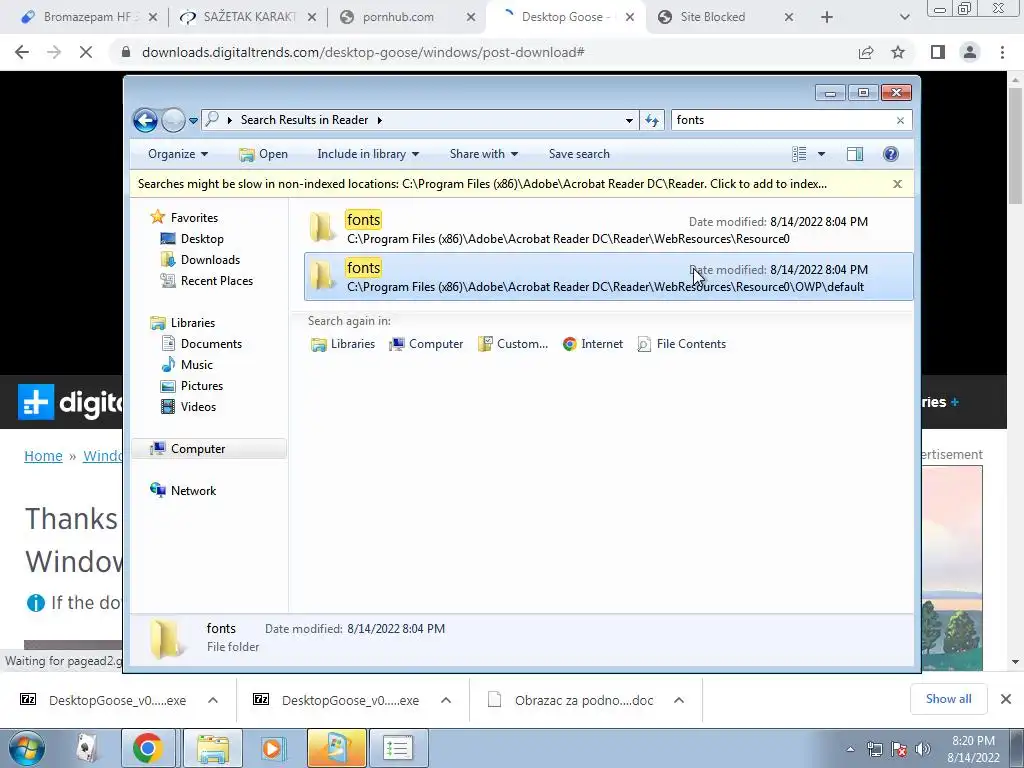Click the info bar to add location to index
The height and width of the screenshot is (768, 1024).
click(x=482, y=184)
